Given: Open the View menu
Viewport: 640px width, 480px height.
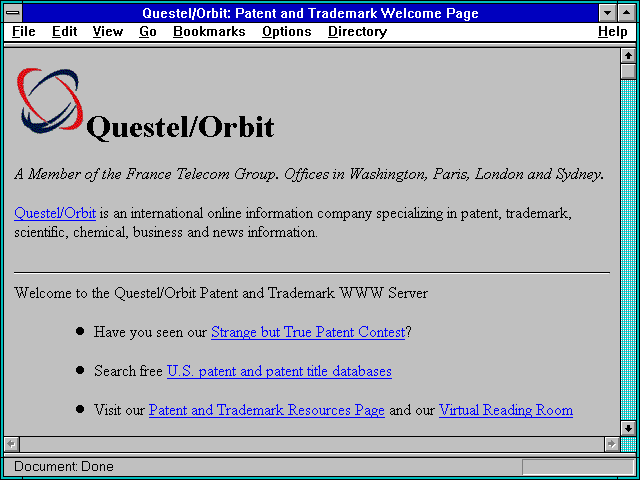Looking at the screenshot, I should [x=108, y=32].
